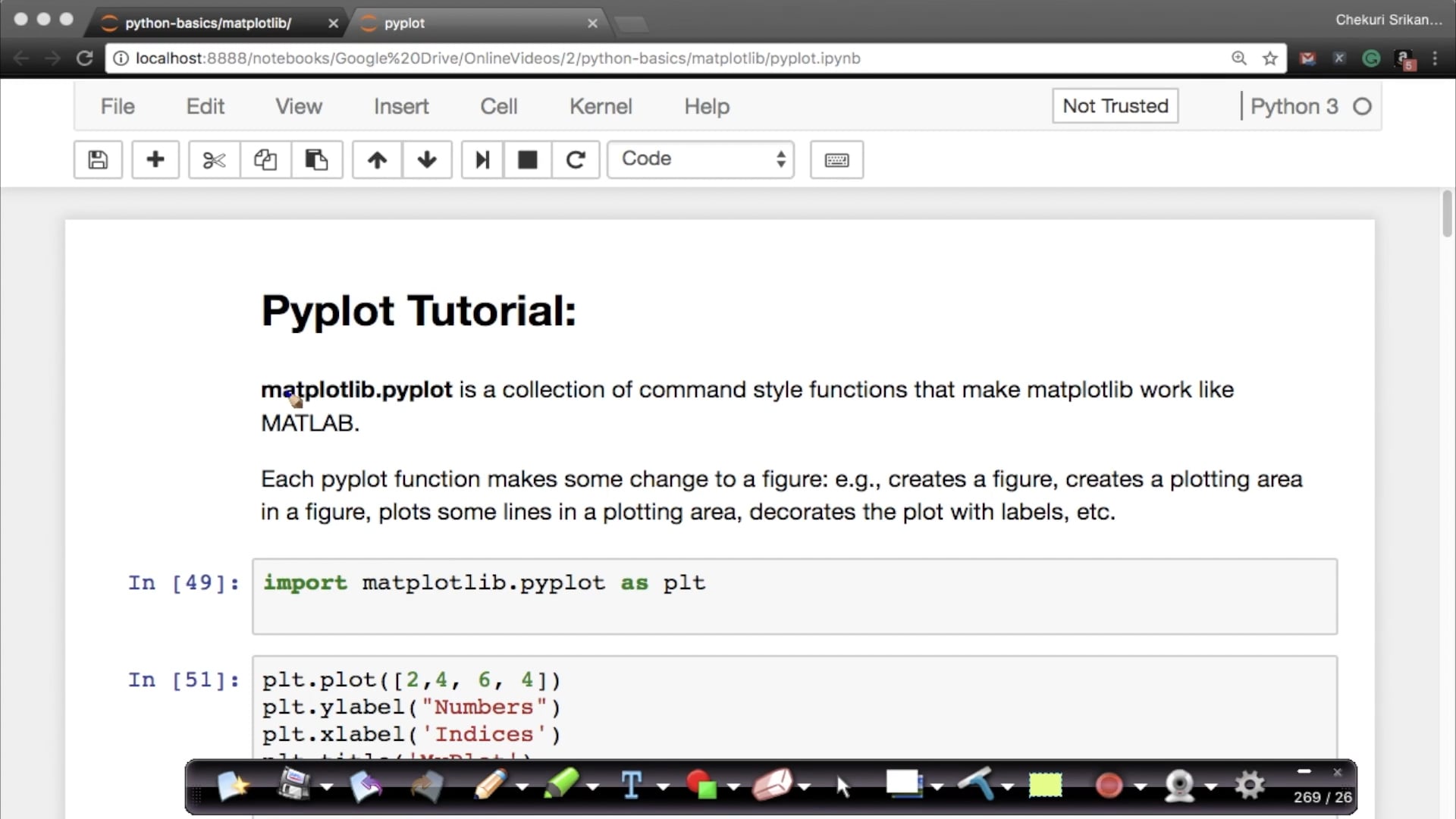Click the Not Trusted button
This screenshot has height=819, width=1456.
coord(1115,106)
